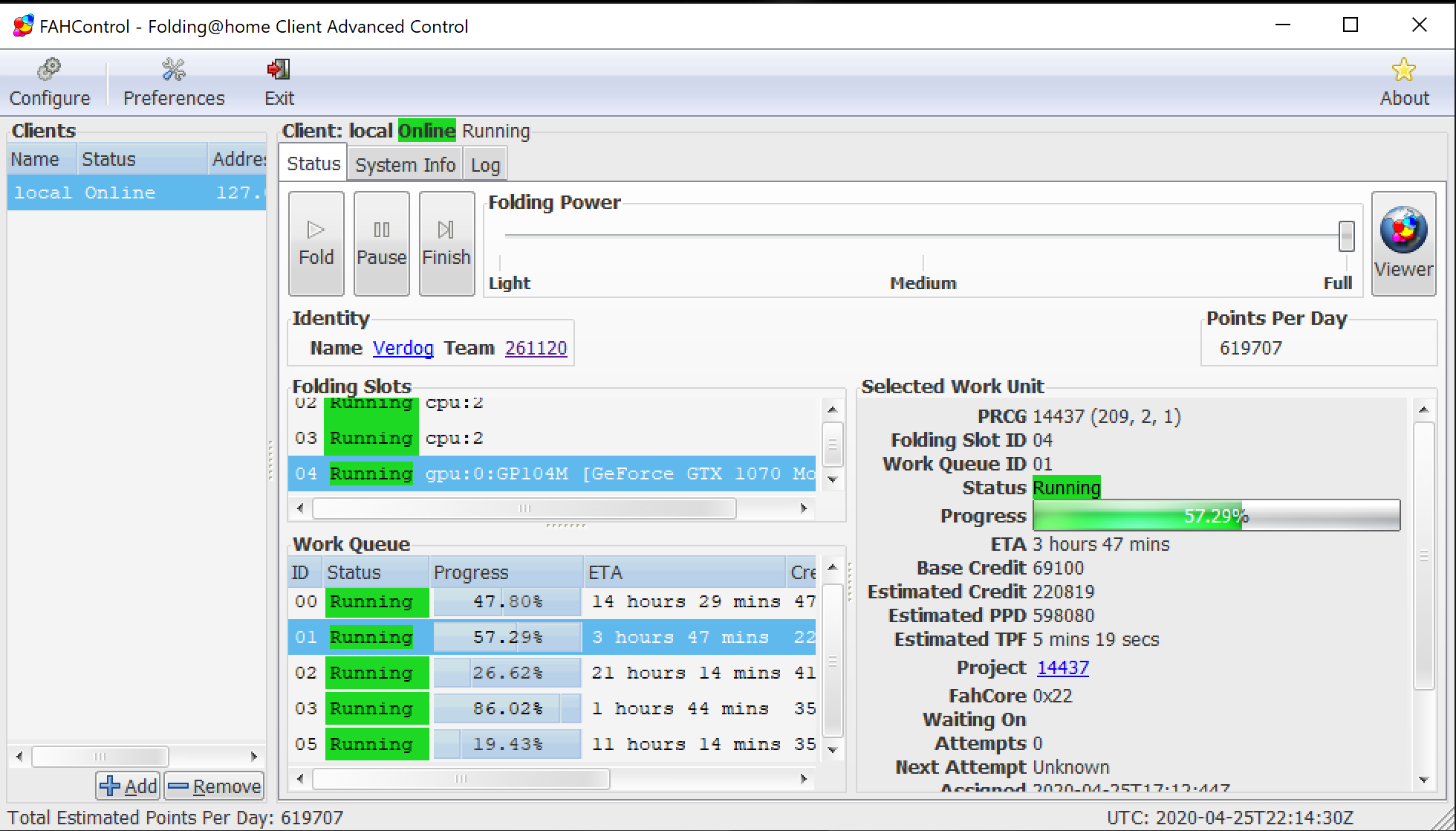This screenshot has height=831, width=1456.
Task: Open Preferences tools icon
Action: pyautogui.click(x=174, y=70)
